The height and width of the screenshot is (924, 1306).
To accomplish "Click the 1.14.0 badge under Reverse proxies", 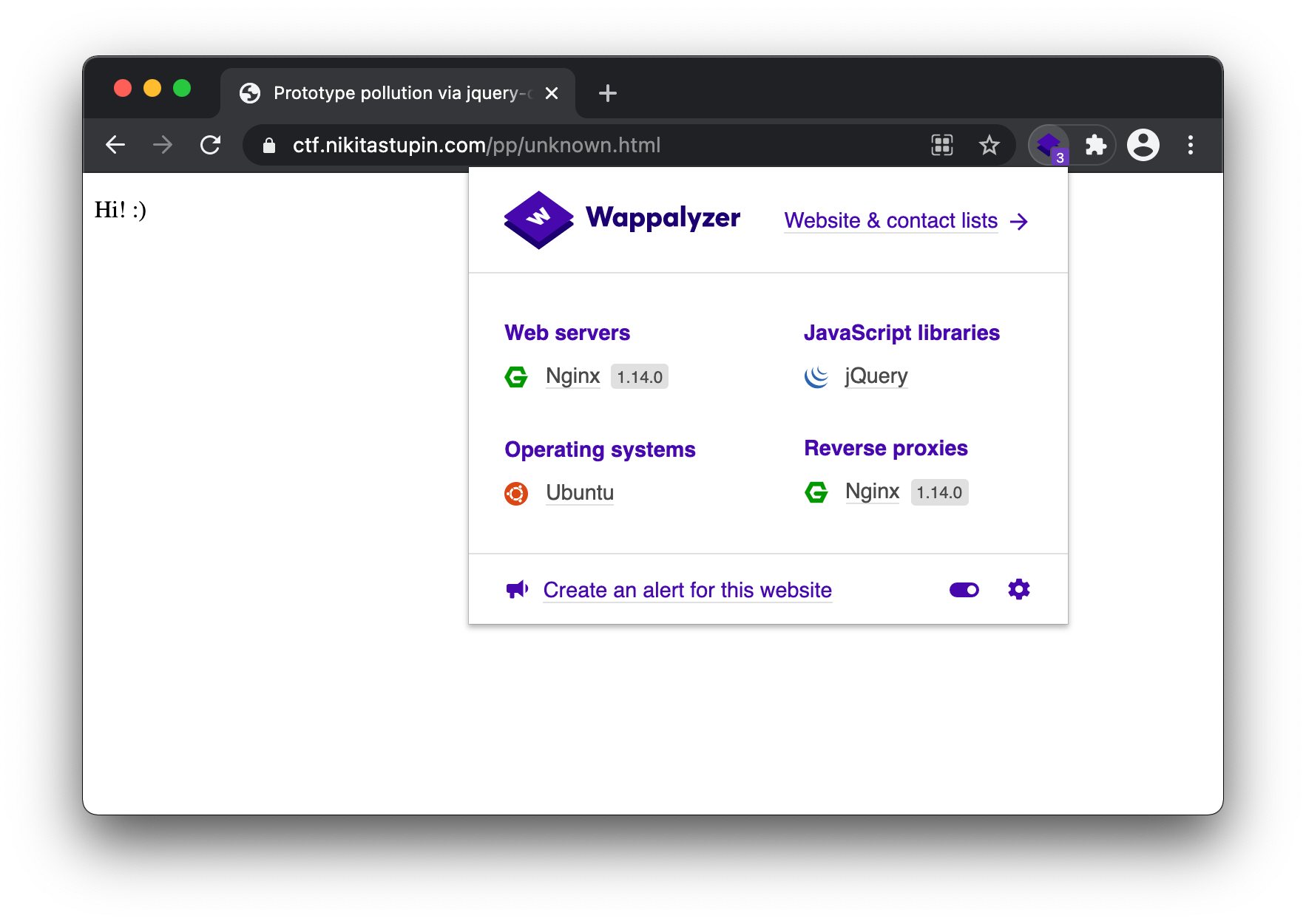I will coord(939,492).
